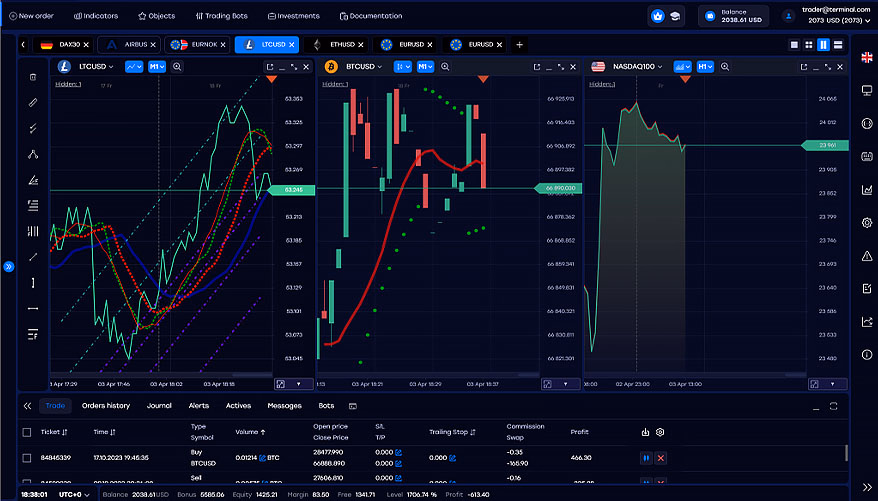Close the LTCUSD tab
The image size is (878, 501).
point(291,44)
